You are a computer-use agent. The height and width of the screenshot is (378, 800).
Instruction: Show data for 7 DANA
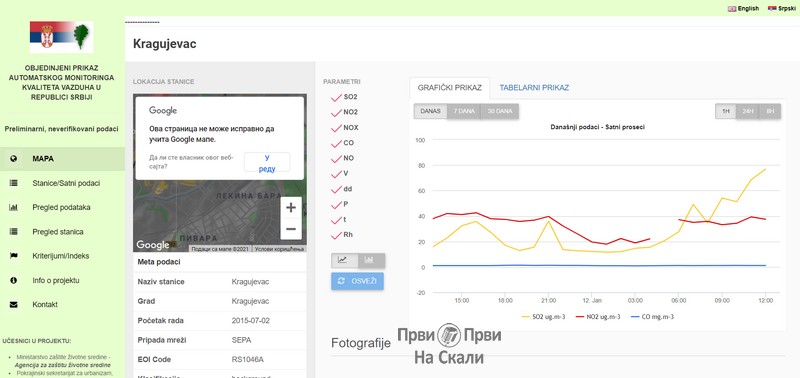(464, 111)
